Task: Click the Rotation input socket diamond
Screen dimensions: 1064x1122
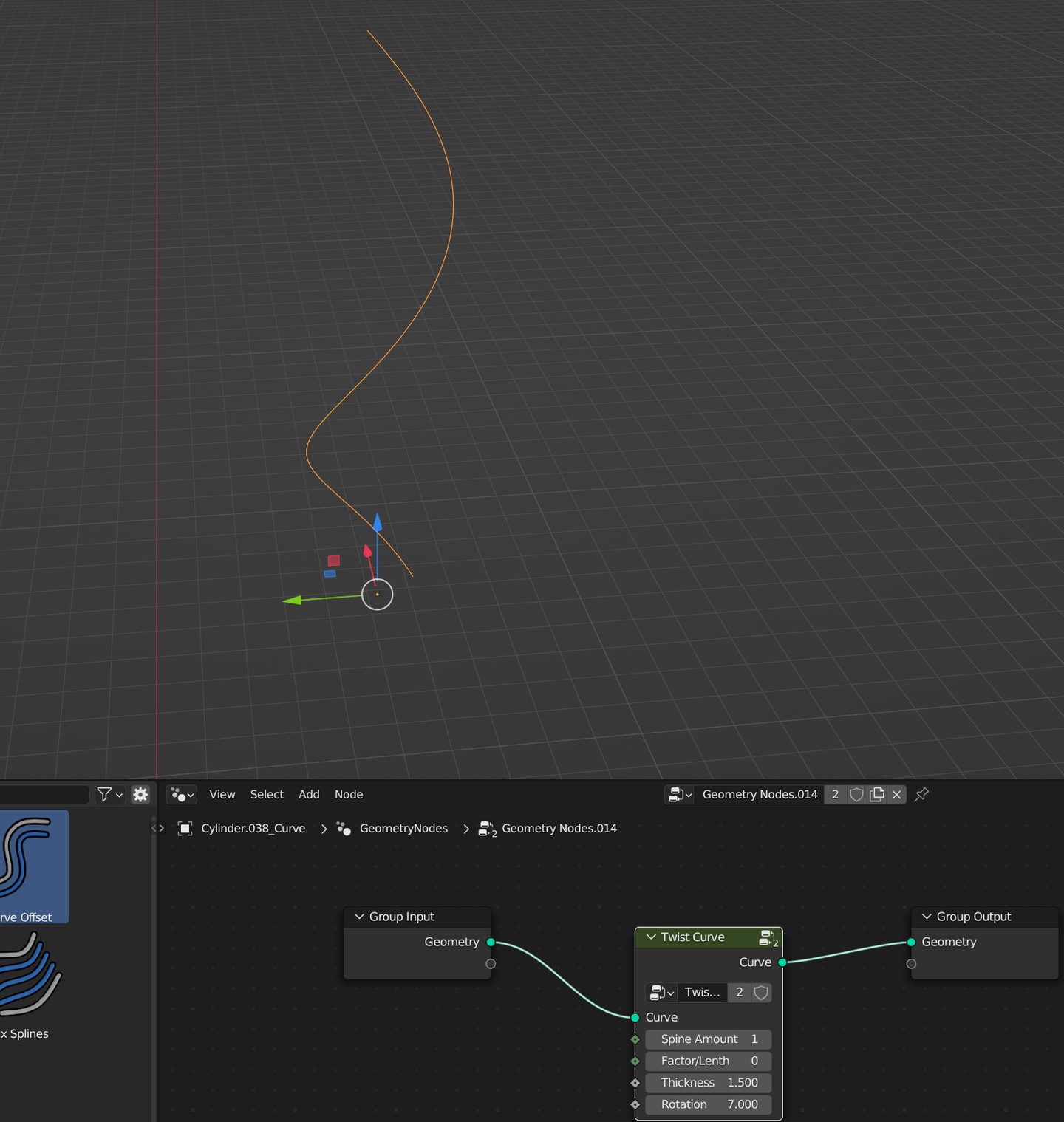Action: tap(635, 1105)
